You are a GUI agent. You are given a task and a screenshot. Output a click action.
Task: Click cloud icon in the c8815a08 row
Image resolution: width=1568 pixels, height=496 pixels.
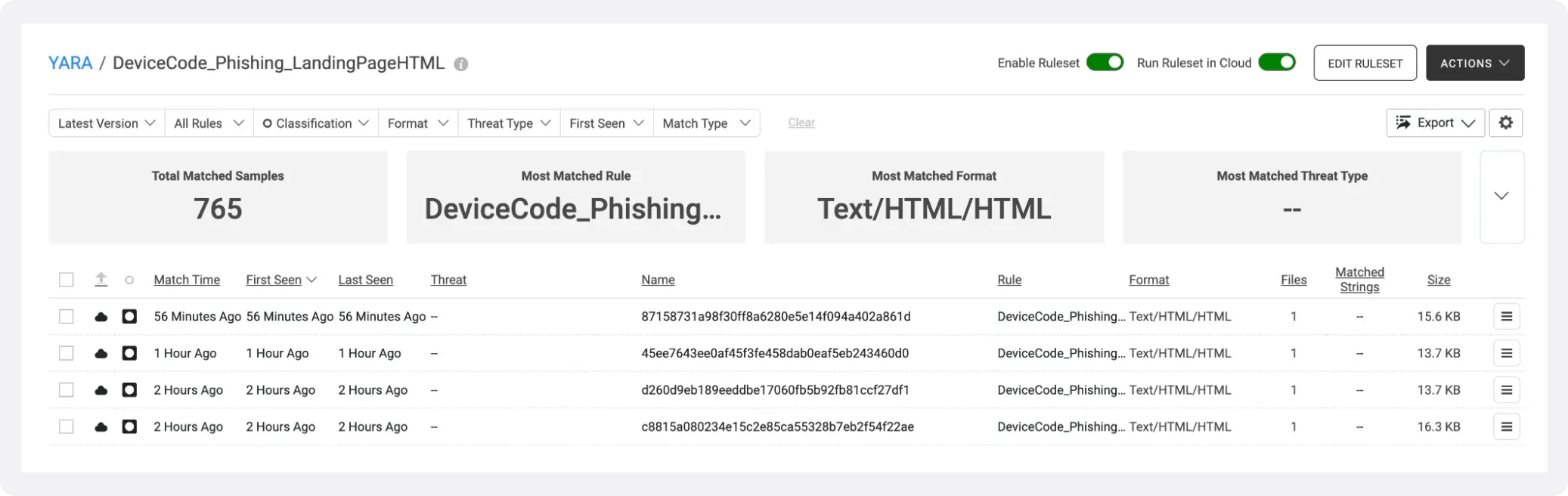(x=101, y=427)
